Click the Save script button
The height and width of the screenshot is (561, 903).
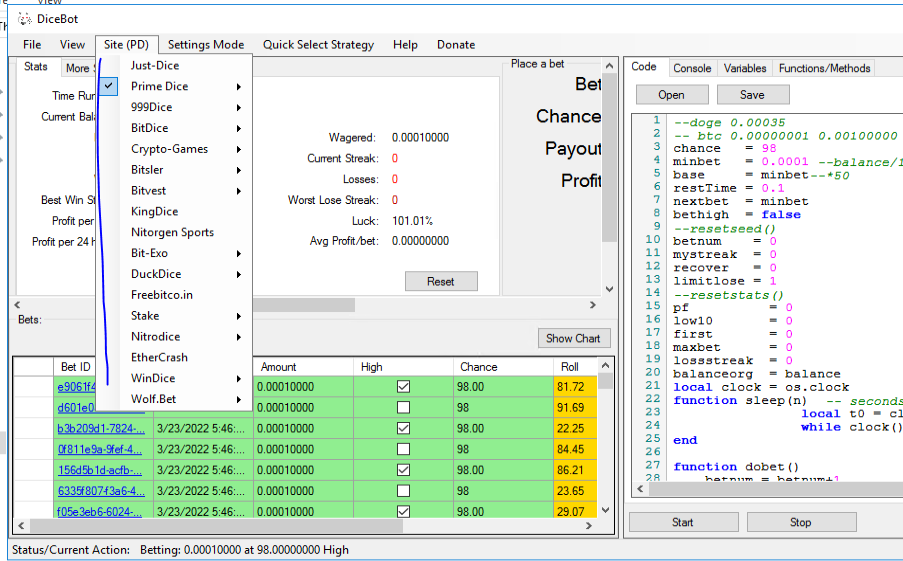[752, 95]
